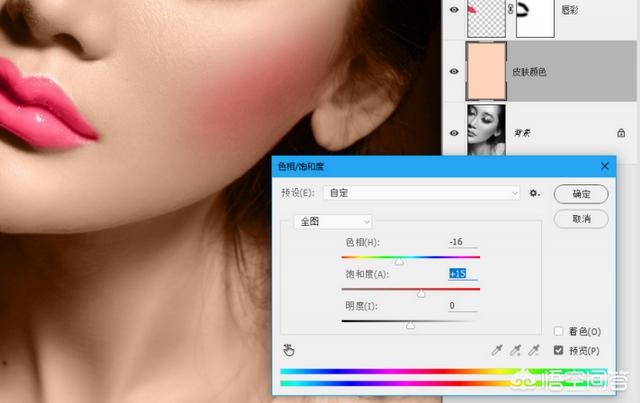The image size is (640, 403).
Task: Hide the 唇彩 layer
Action: (454, 10)
